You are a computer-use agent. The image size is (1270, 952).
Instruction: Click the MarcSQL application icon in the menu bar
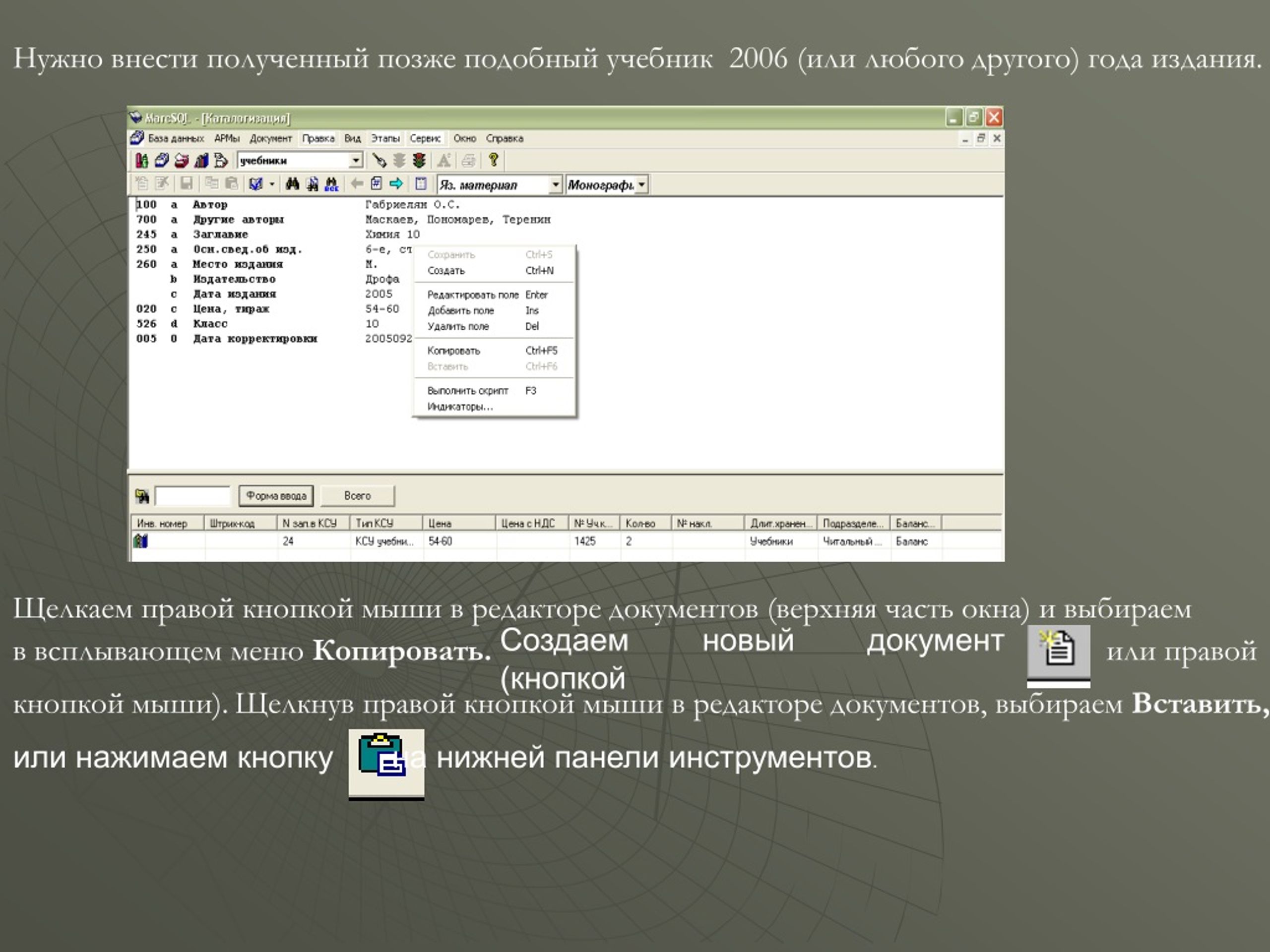136,138
